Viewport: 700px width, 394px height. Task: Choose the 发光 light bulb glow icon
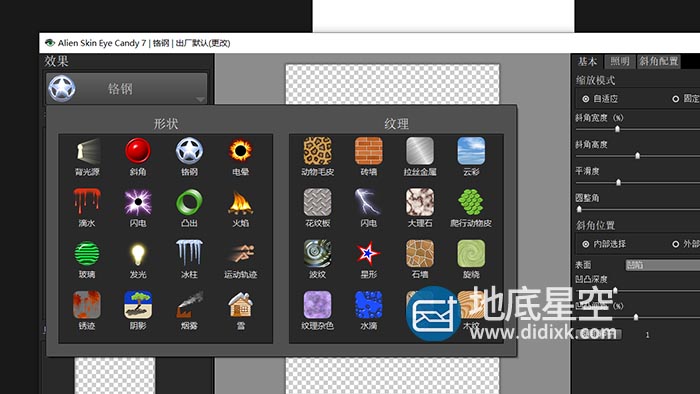click(138, 254)
